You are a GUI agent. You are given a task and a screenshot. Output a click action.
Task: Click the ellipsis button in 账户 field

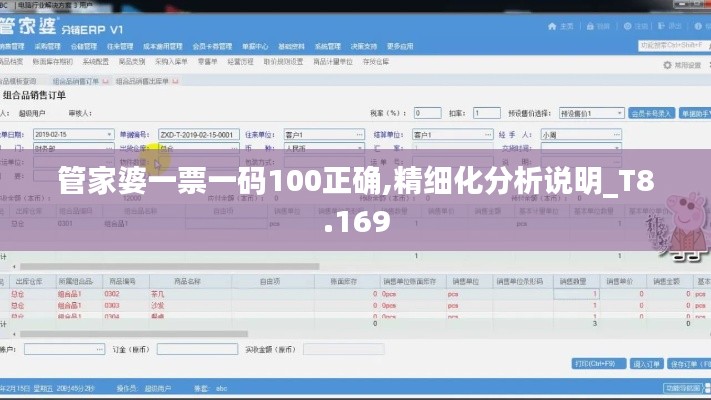click(100, 349)
